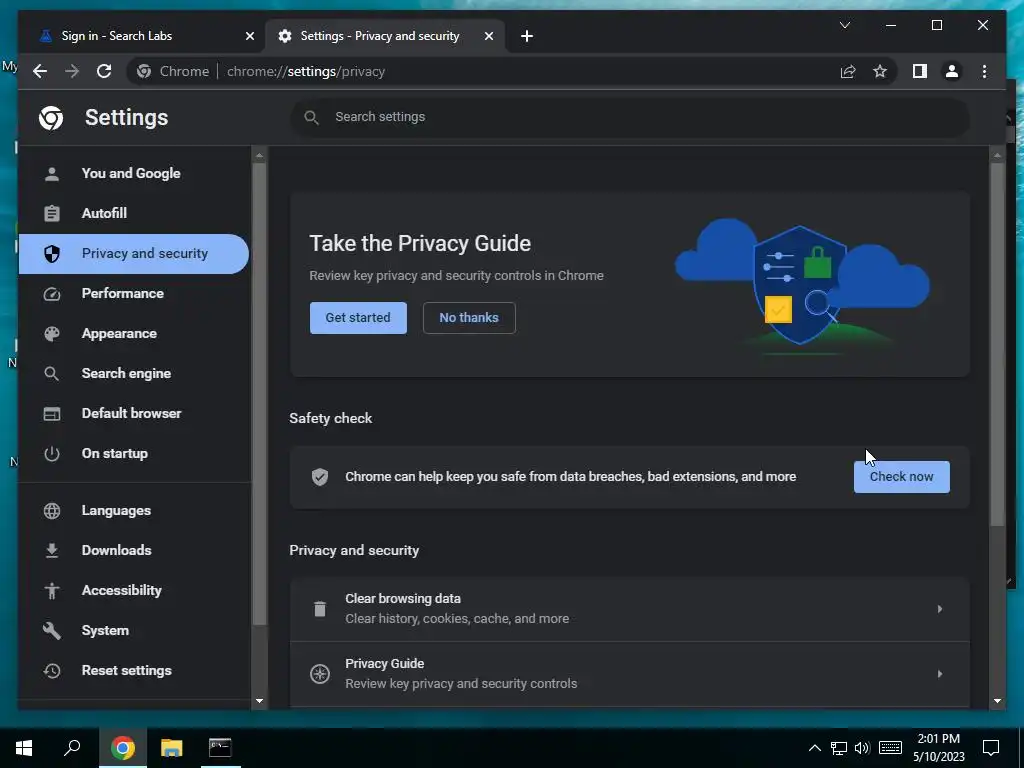Viewport: 1024px width, 768px height.
Task: Click Chrome icon in taskbar
Action: tap(123, 748)
